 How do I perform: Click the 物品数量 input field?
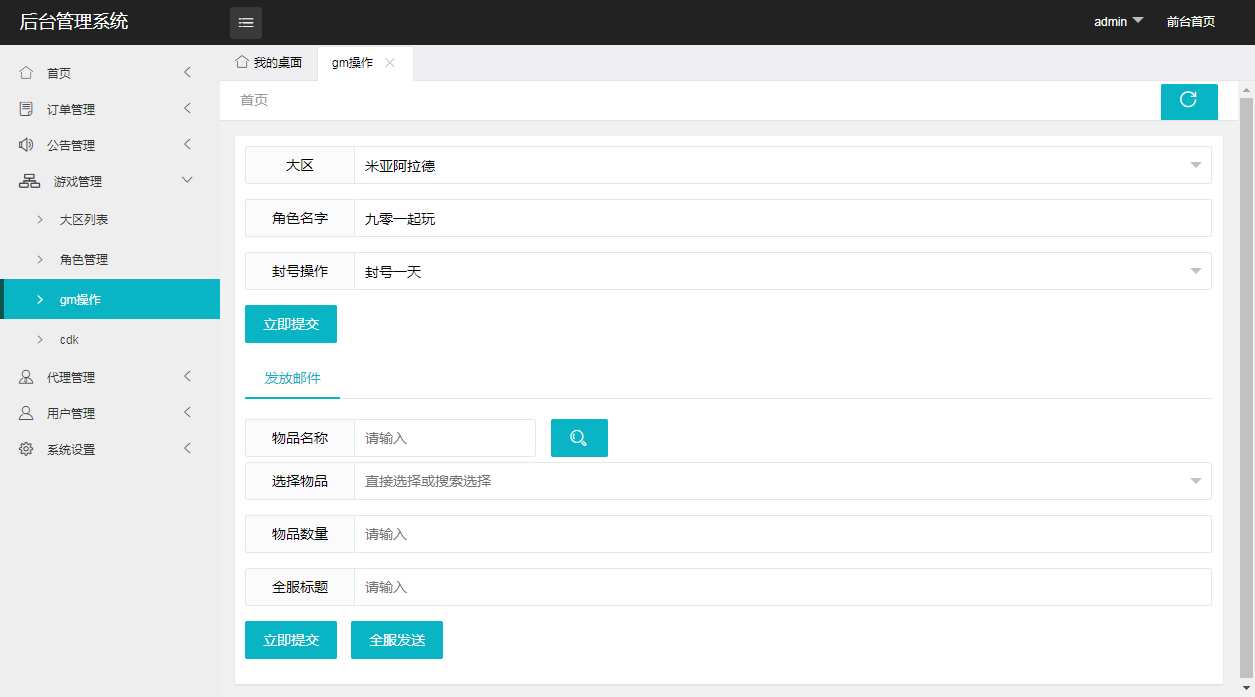(x=600, y=534)
